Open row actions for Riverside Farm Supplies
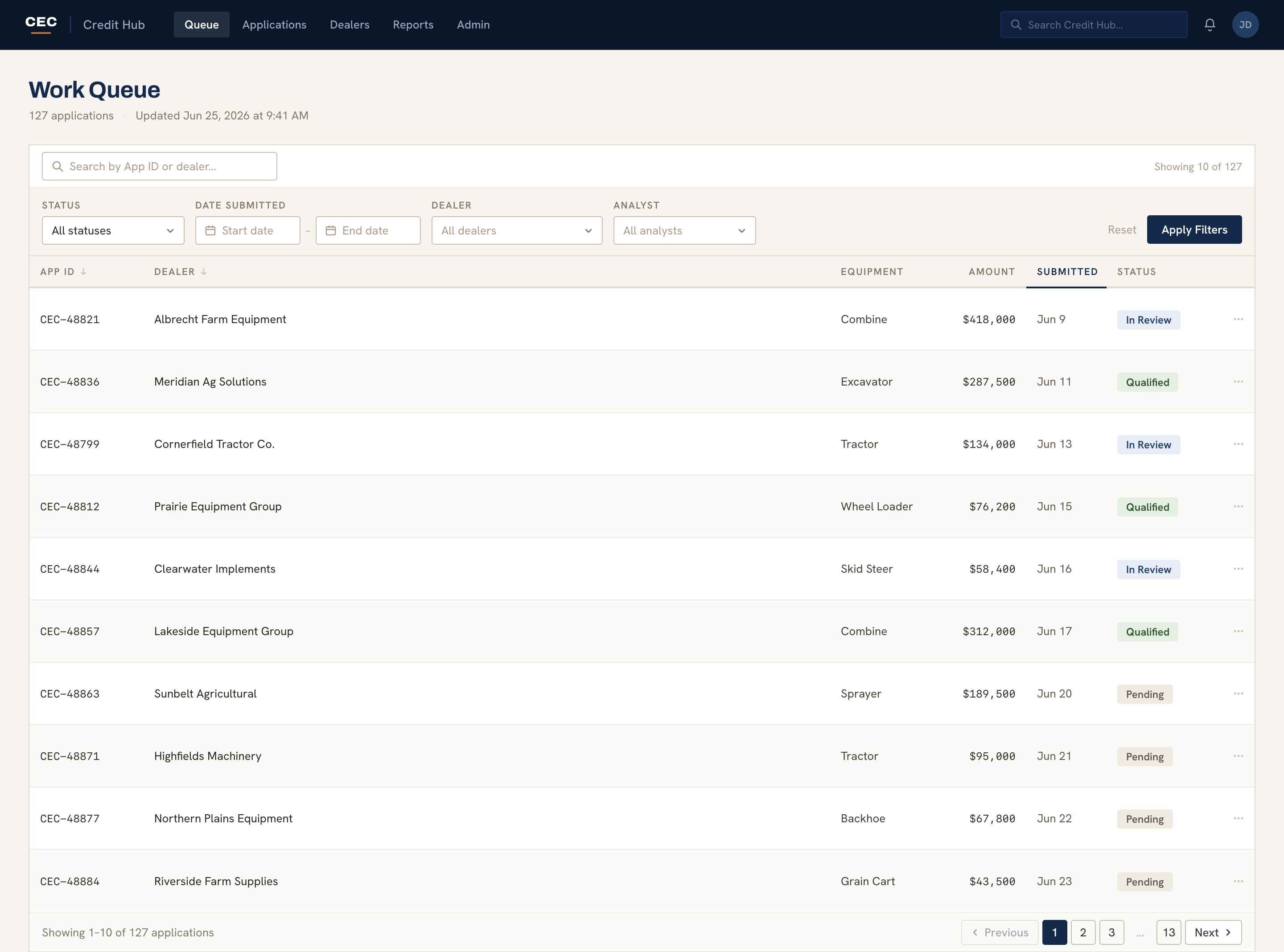This screenshot has width=1284, height=952. [x=1238, y=881]
